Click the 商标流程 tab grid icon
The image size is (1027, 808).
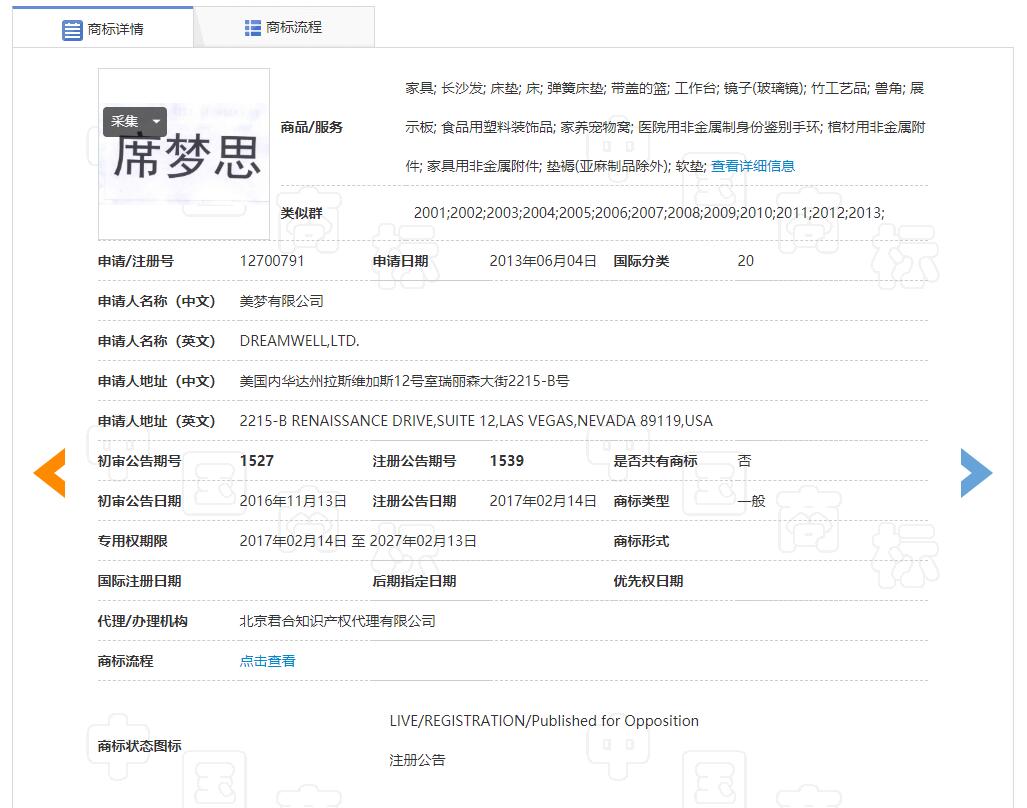(x=253, y=28)
